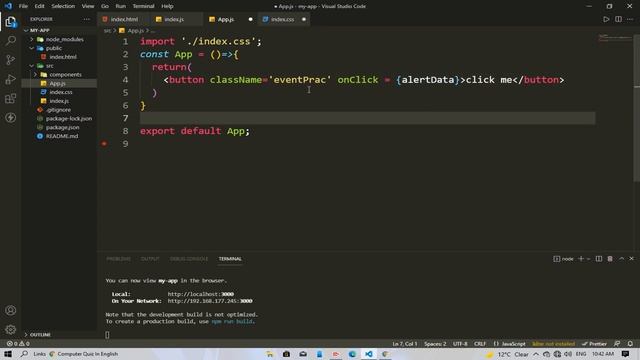Open the Accounts menu in activity bar
The width and height of the screenshot is (640, 360).
pos(11,310)
